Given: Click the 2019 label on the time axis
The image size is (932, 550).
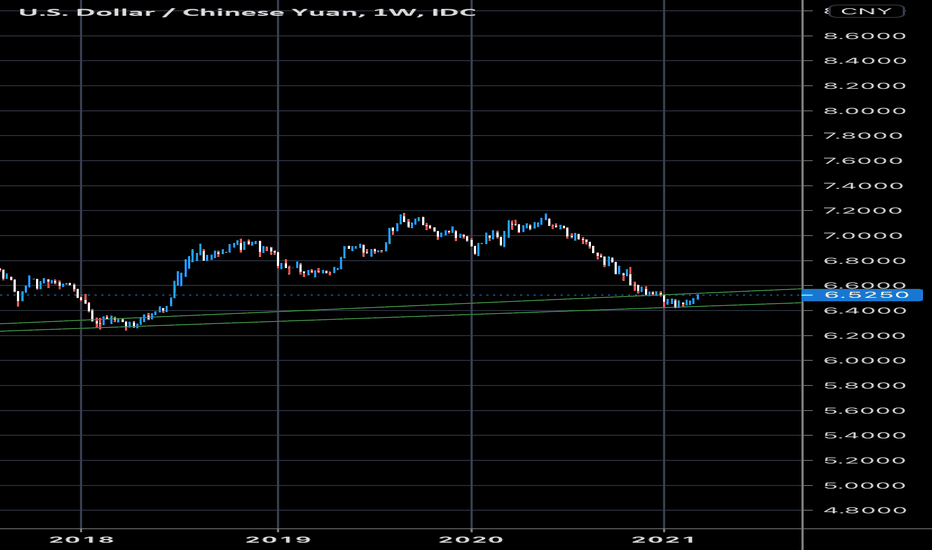Looking at the screenshot, I should click(x=278, y=540).
